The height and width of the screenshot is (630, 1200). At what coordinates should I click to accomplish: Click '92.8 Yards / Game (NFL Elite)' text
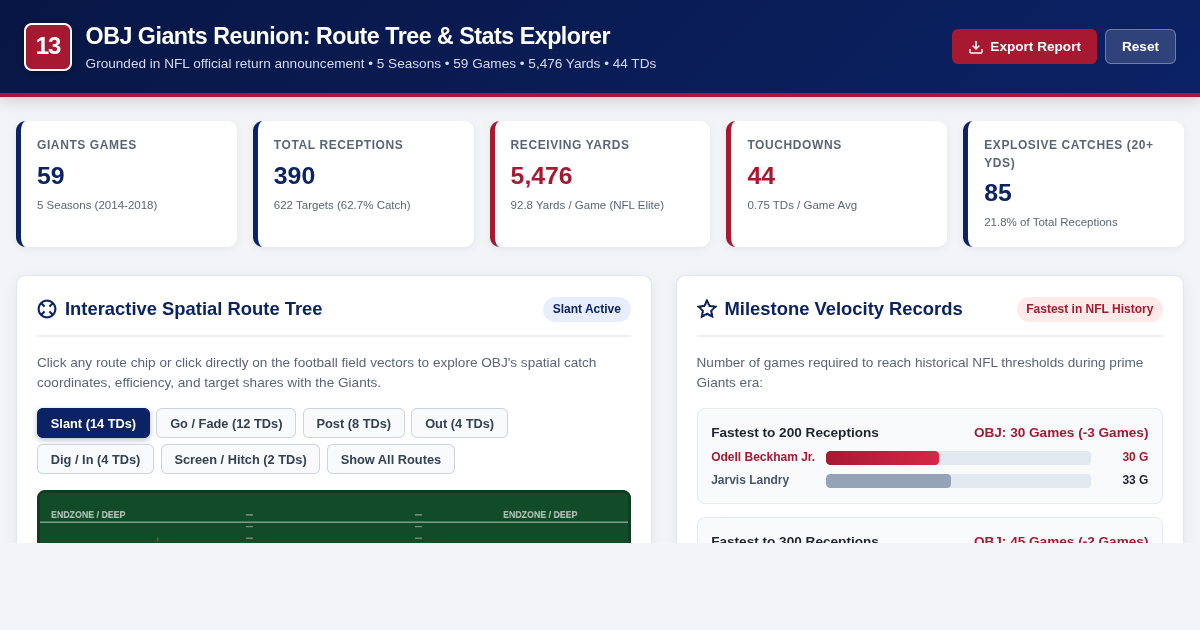[587, 205]
